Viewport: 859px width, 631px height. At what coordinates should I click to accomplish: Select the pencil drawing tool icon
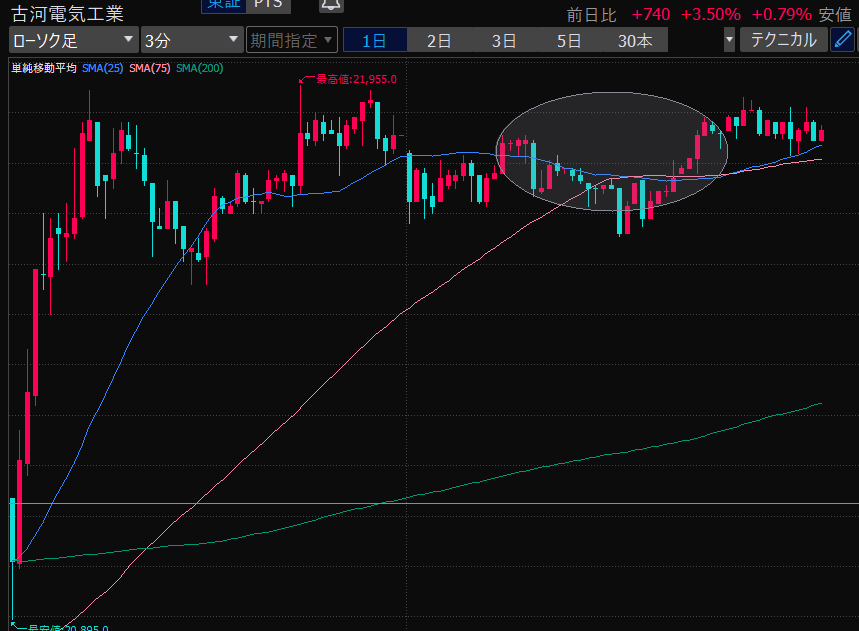pos(843,40)
